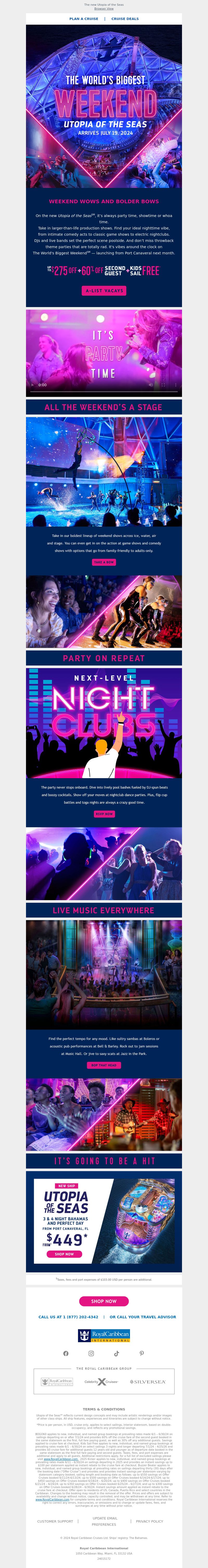This screenshot has height=1568, width=208.
Task: Open the Browser View link
Action: tap(104, 9)
